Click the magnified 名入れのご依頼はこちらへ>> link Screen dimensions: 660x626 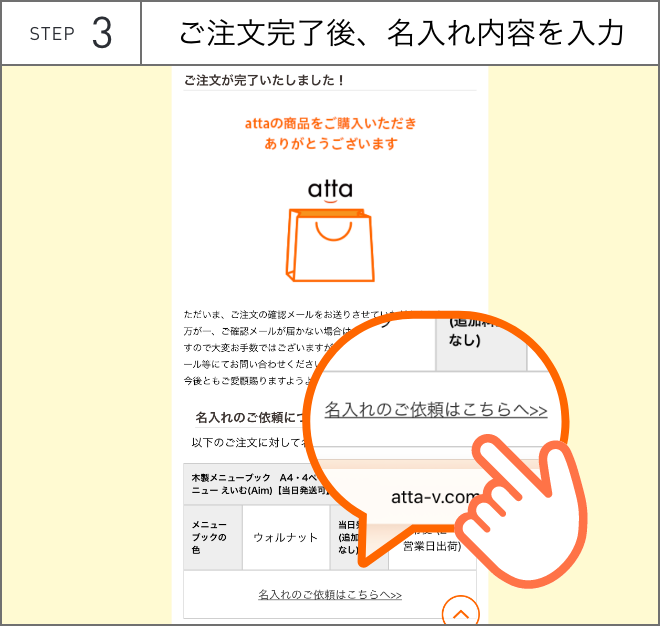point(436,409)
